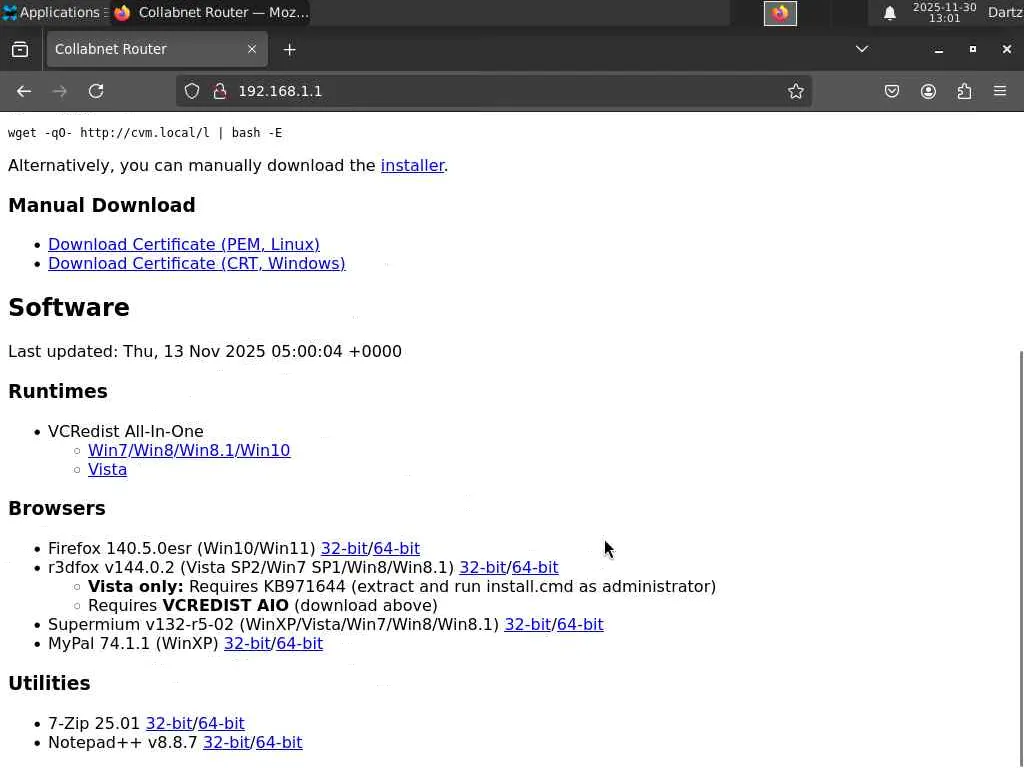The width and height of the screenshot is (1024, 768).
Task: Open tracking protection shield icon
Action: 191,91
